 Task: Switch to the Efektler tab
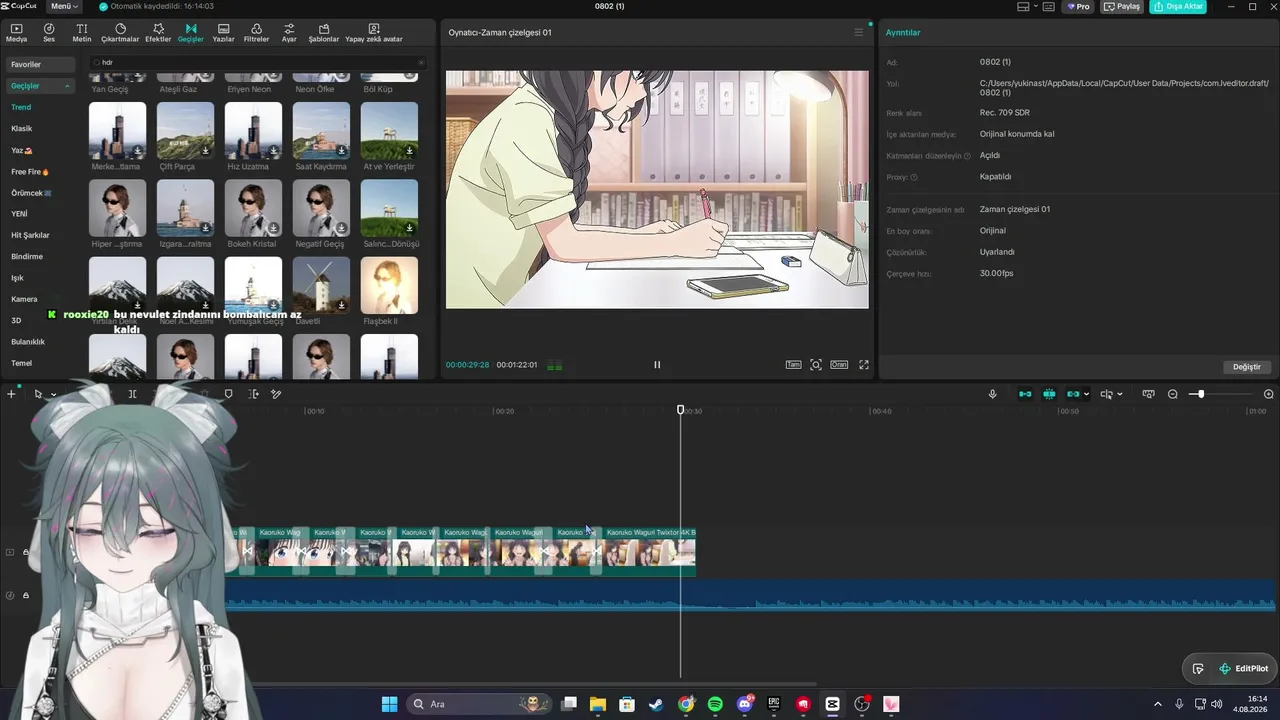point(158,33)
